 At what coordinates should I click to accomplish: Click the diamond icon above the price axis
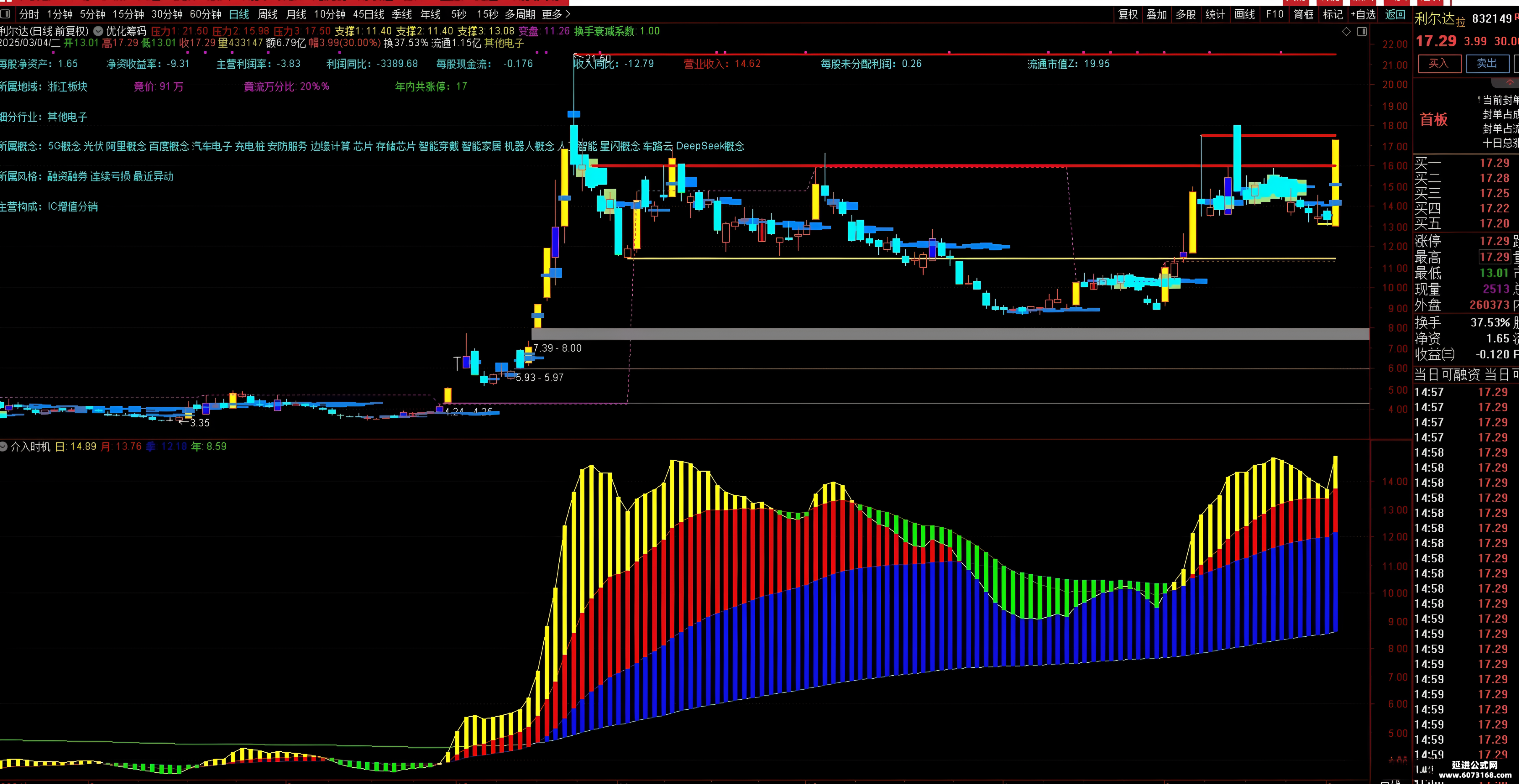coord(1346,32)
